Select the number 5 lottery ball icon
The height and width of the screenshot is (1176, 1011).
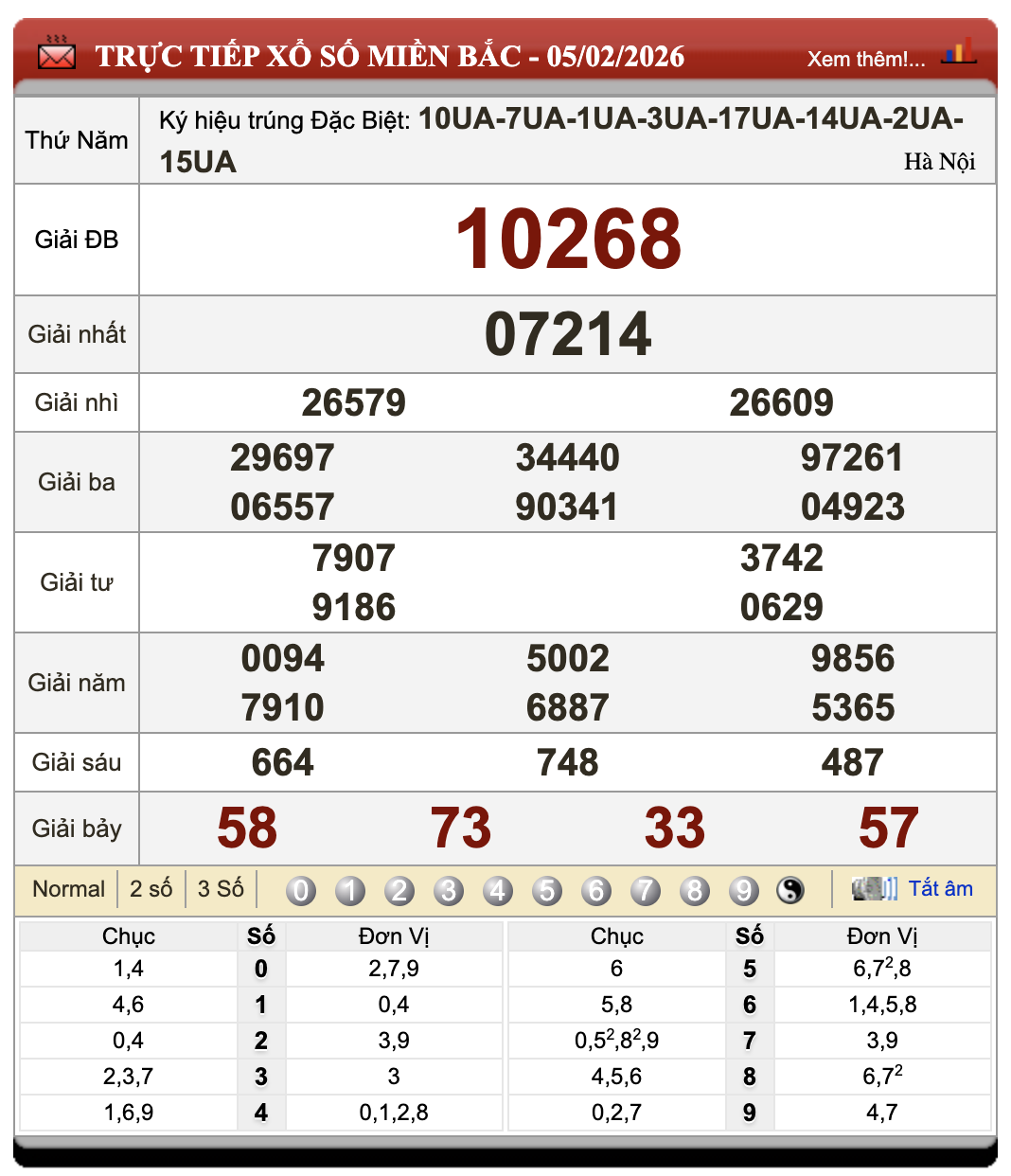point(547,890)
